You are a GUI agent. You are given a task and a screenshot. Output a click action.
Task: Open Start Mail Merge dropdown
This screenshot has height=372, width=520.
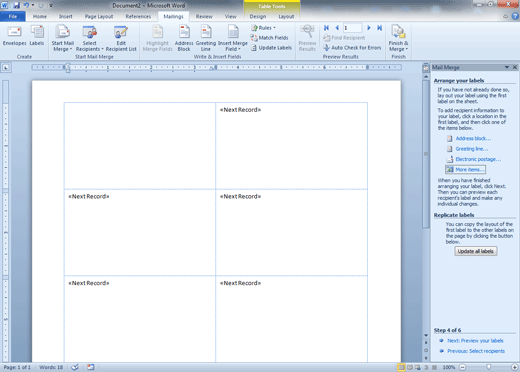point(62,39)
